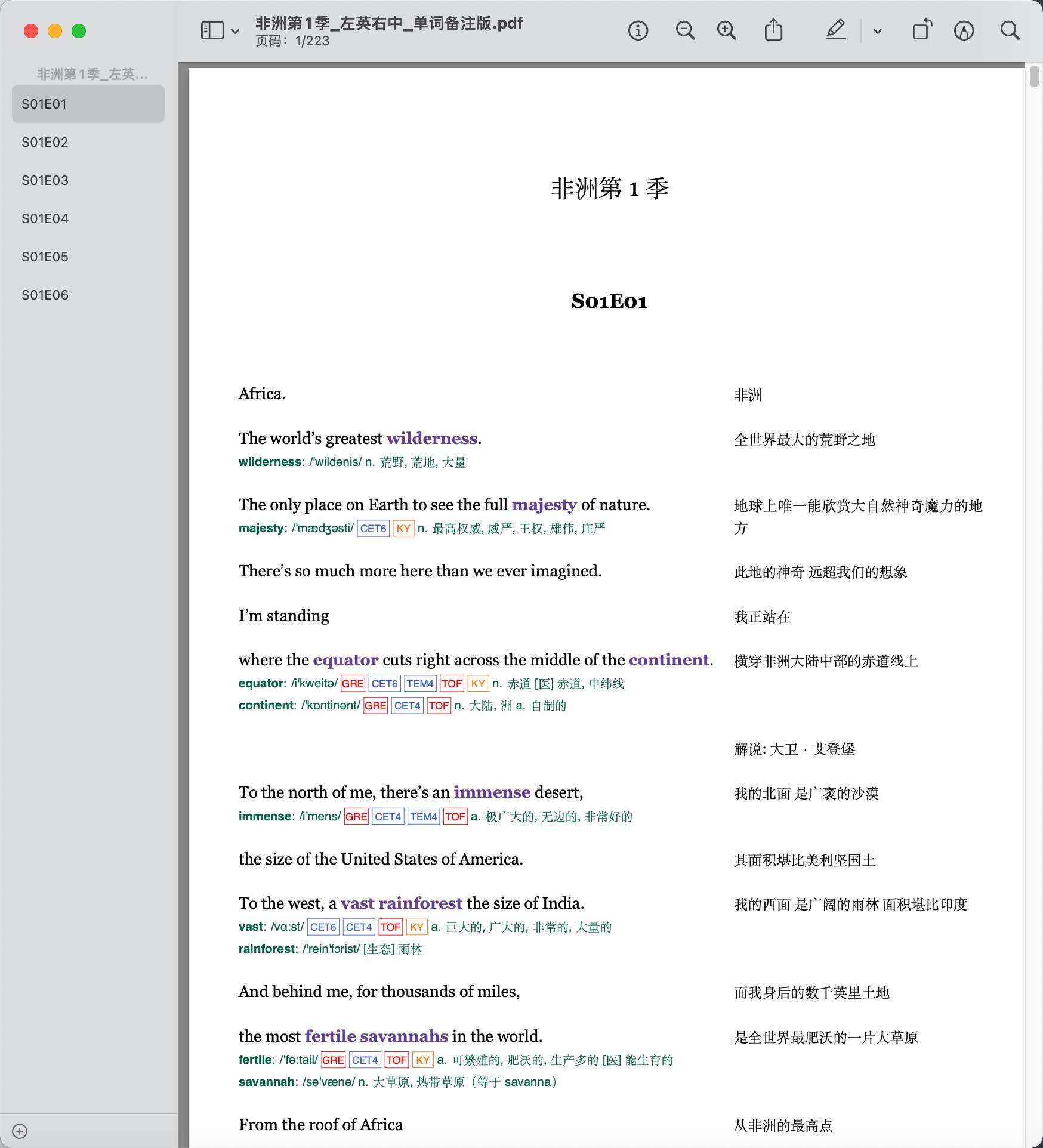1043x1148 pixels.
Task: Click the line Africa. at top
Action: pyautogui.click(x=262, y=394)
